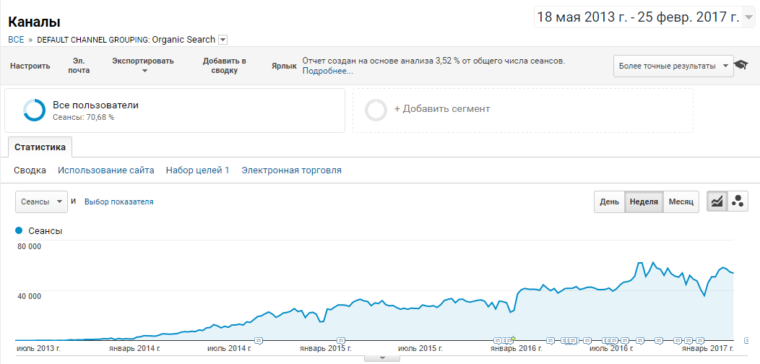
Task: Click the июль 2013 г. axis label
Action: [x=39, y=348]
